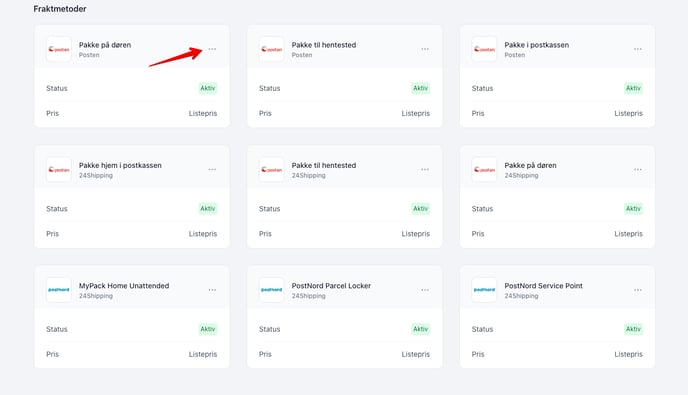
Task: Click Listepris value on Pakke i postkassen card
Action: 628,113
